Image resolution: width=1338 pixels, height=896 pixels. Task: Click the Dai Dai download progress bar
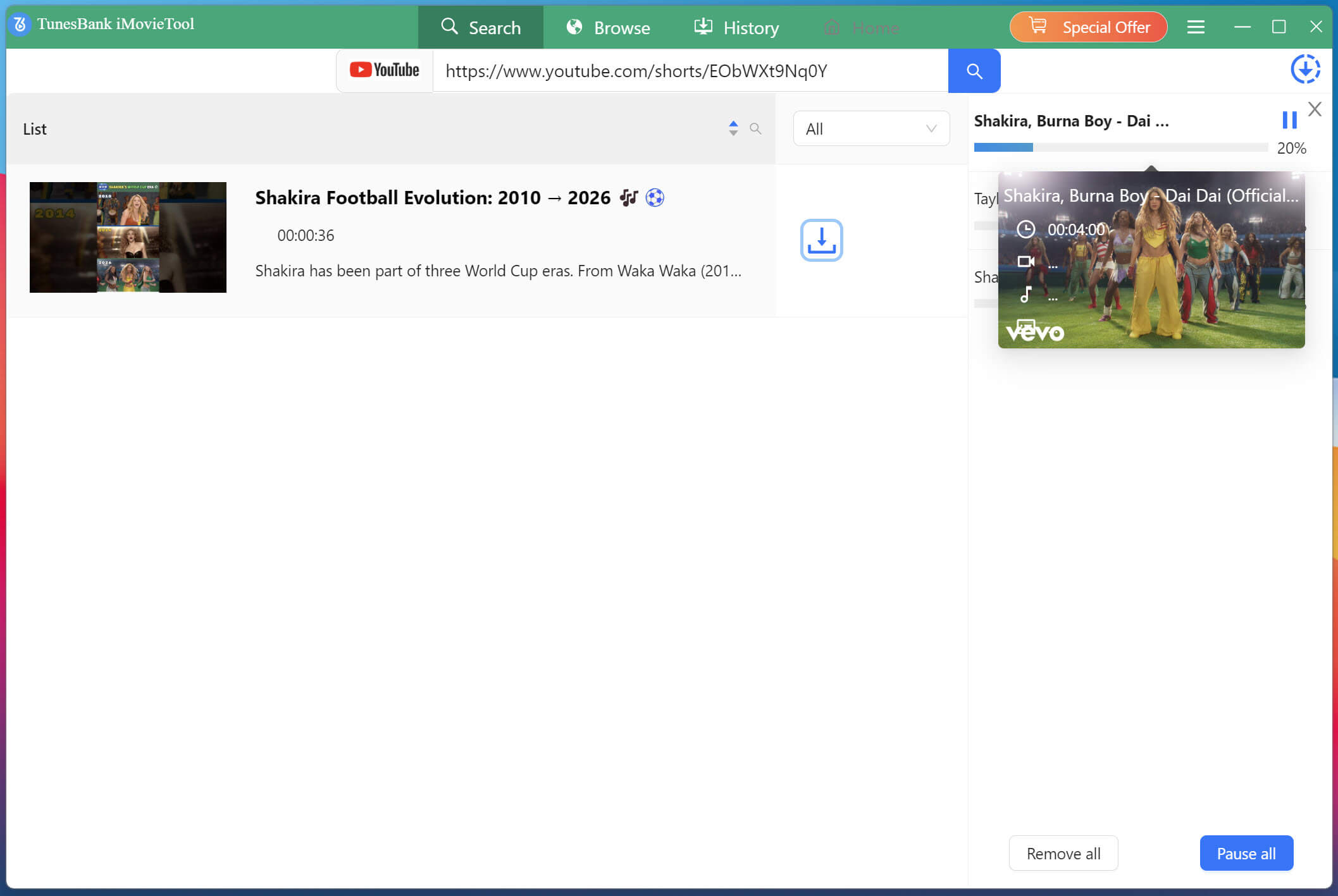point(1121,147)
